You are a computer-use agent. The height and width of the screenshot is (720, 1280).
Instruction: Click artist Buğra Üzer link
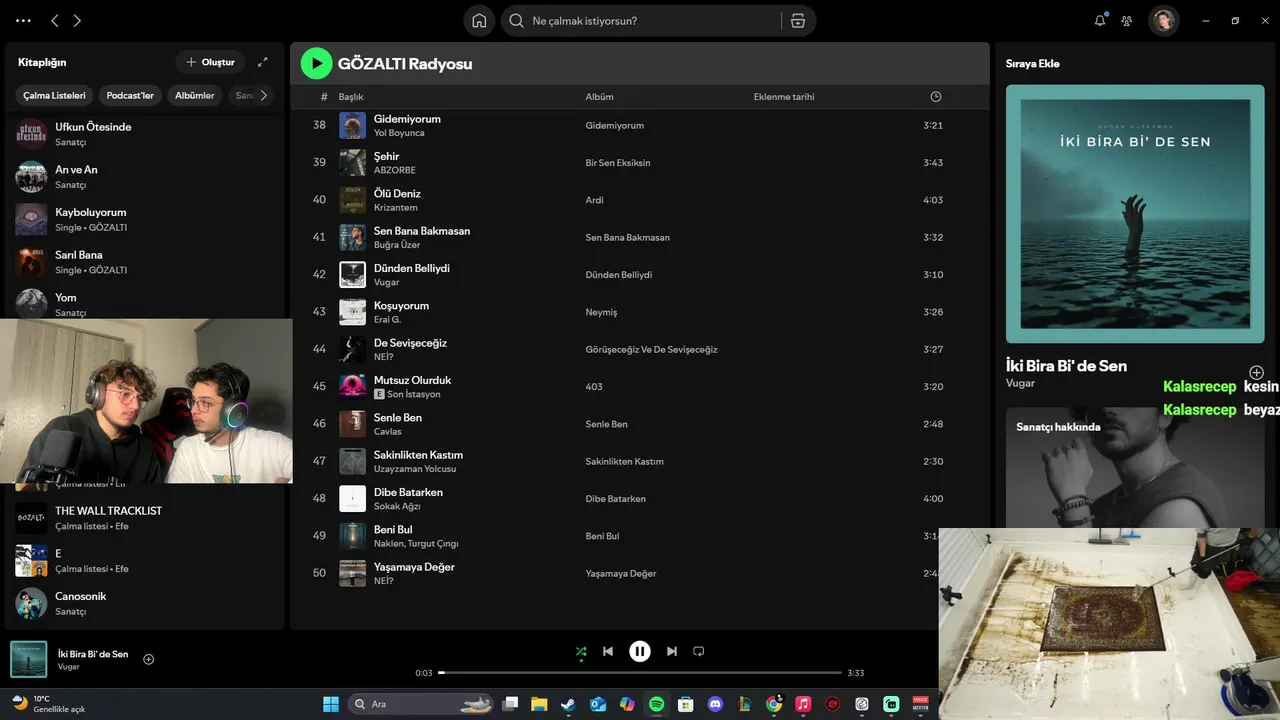pos(397,245)
